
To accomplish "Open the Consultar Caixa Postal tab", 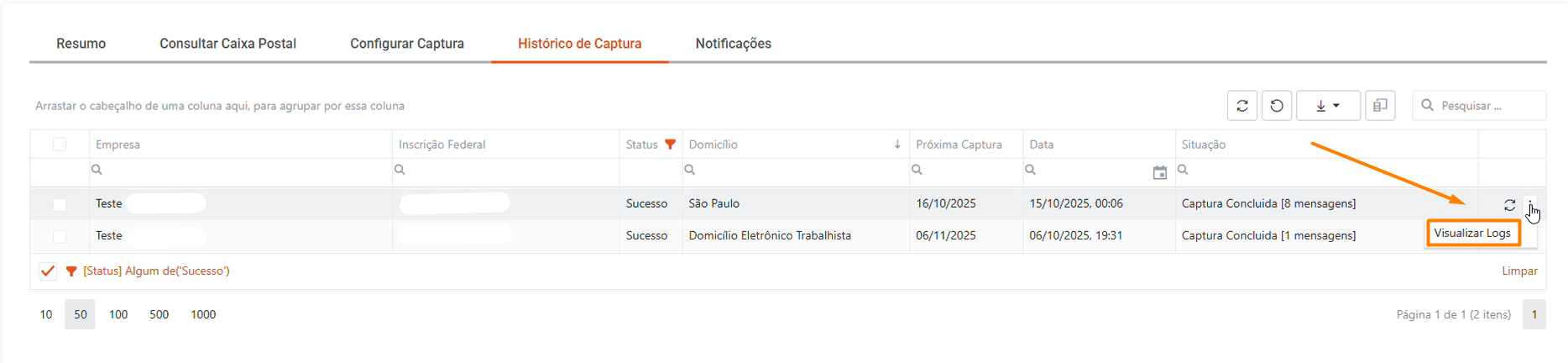I will (227, 44).
